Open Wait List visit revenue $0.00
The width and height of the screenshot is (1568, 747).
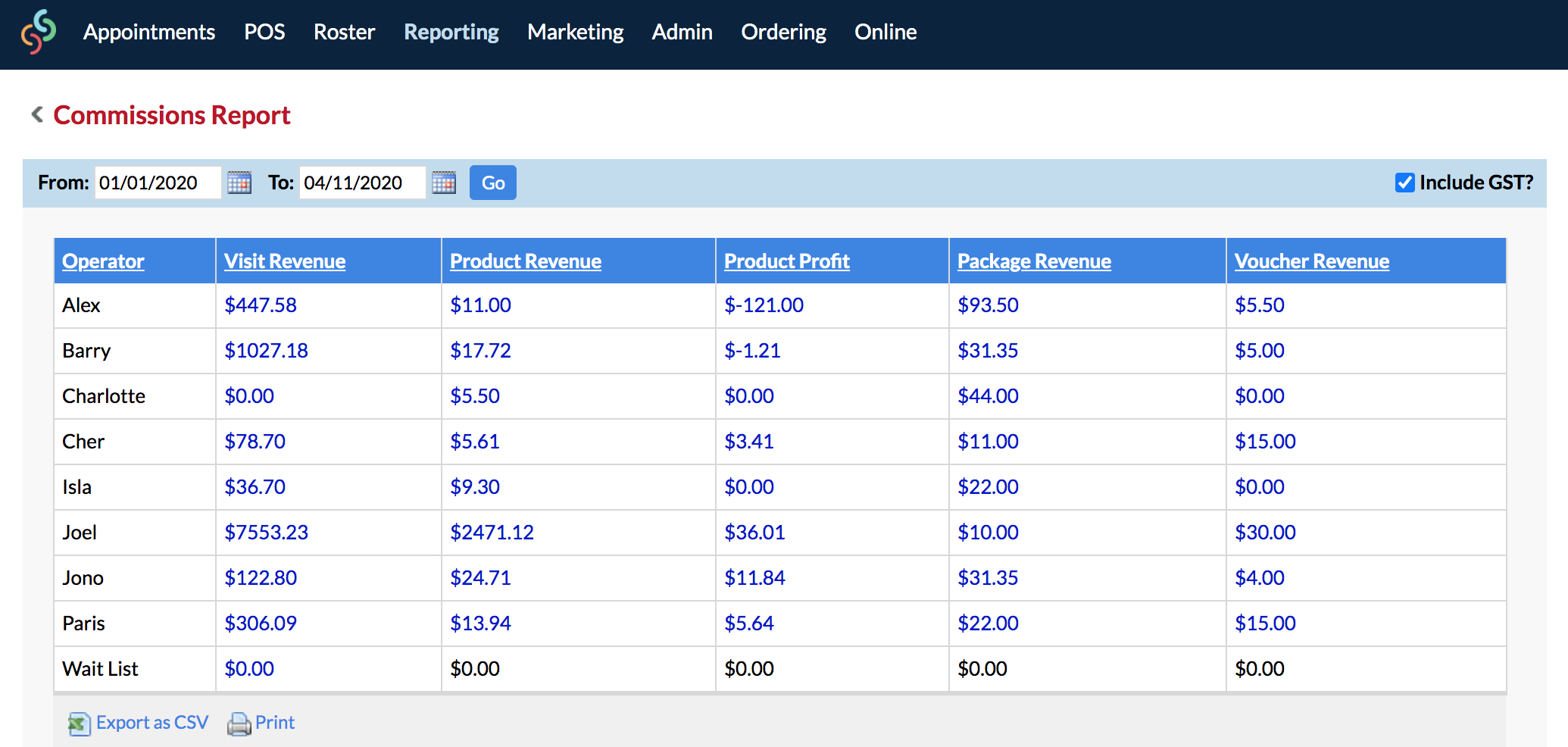click(249, 669)
